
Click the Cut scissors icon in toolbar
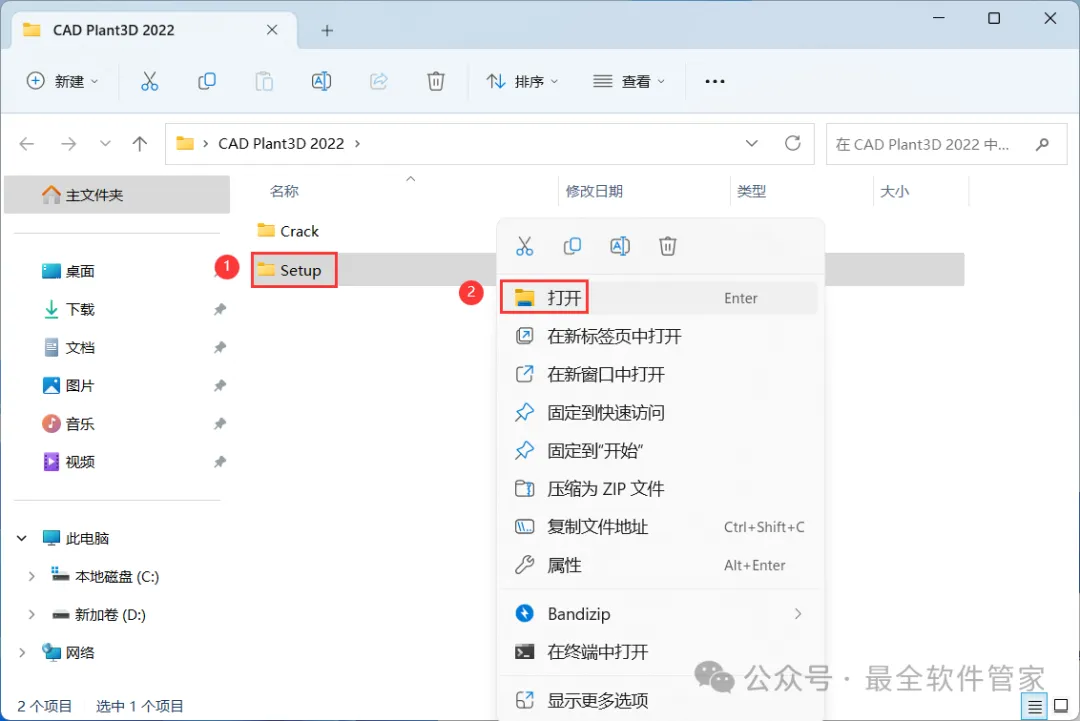[x=149, y=81]
